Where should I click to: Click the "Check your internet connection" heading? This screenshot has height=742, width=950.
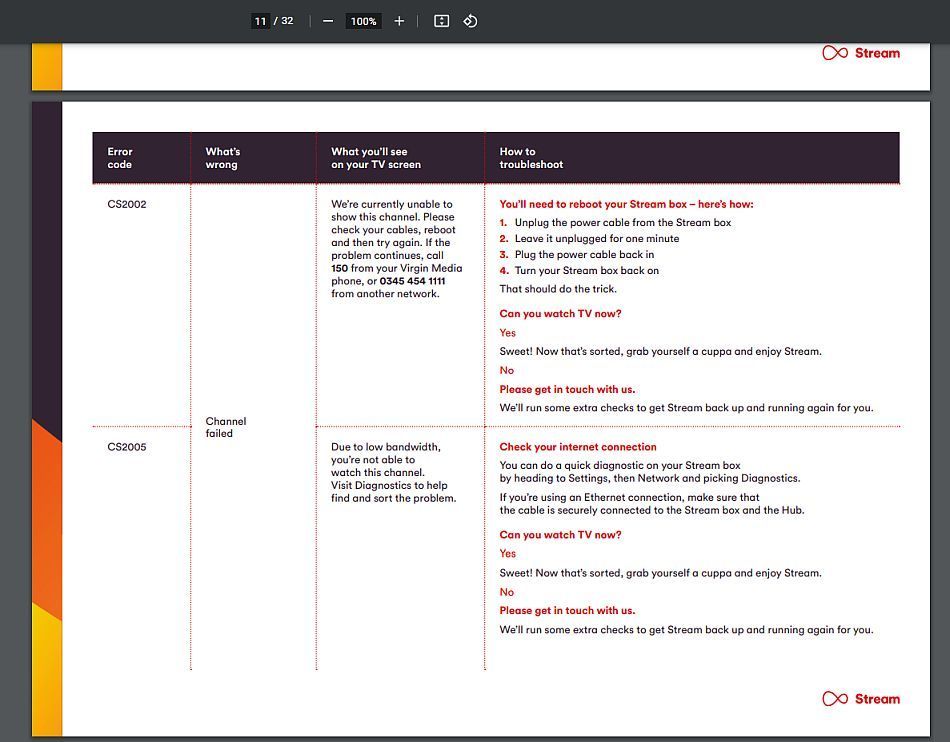click(x=578, y=447)
